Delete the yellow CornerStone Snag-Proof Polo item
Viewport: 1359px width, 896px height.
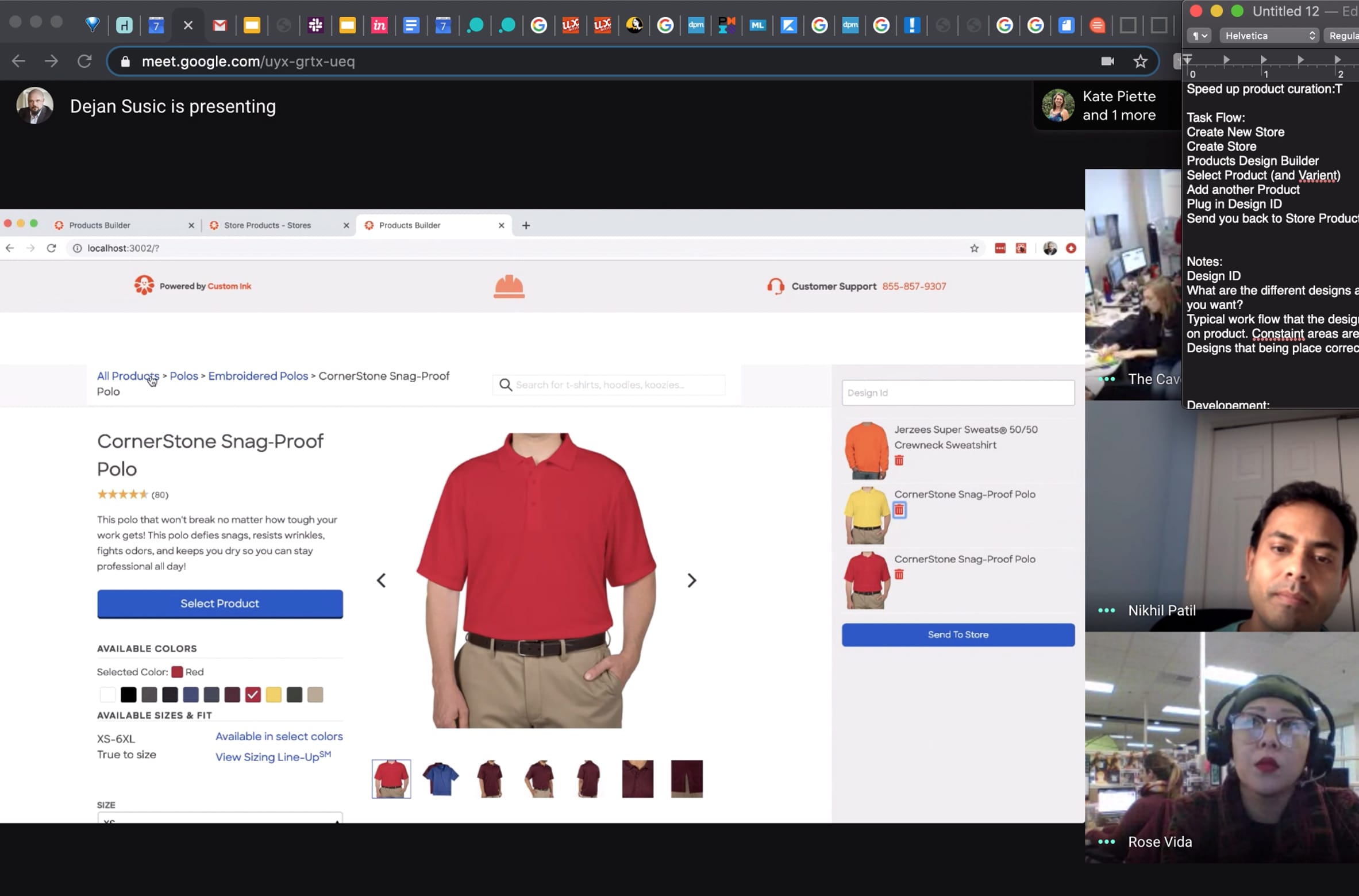pyautogui.click(x=899, y=510)
